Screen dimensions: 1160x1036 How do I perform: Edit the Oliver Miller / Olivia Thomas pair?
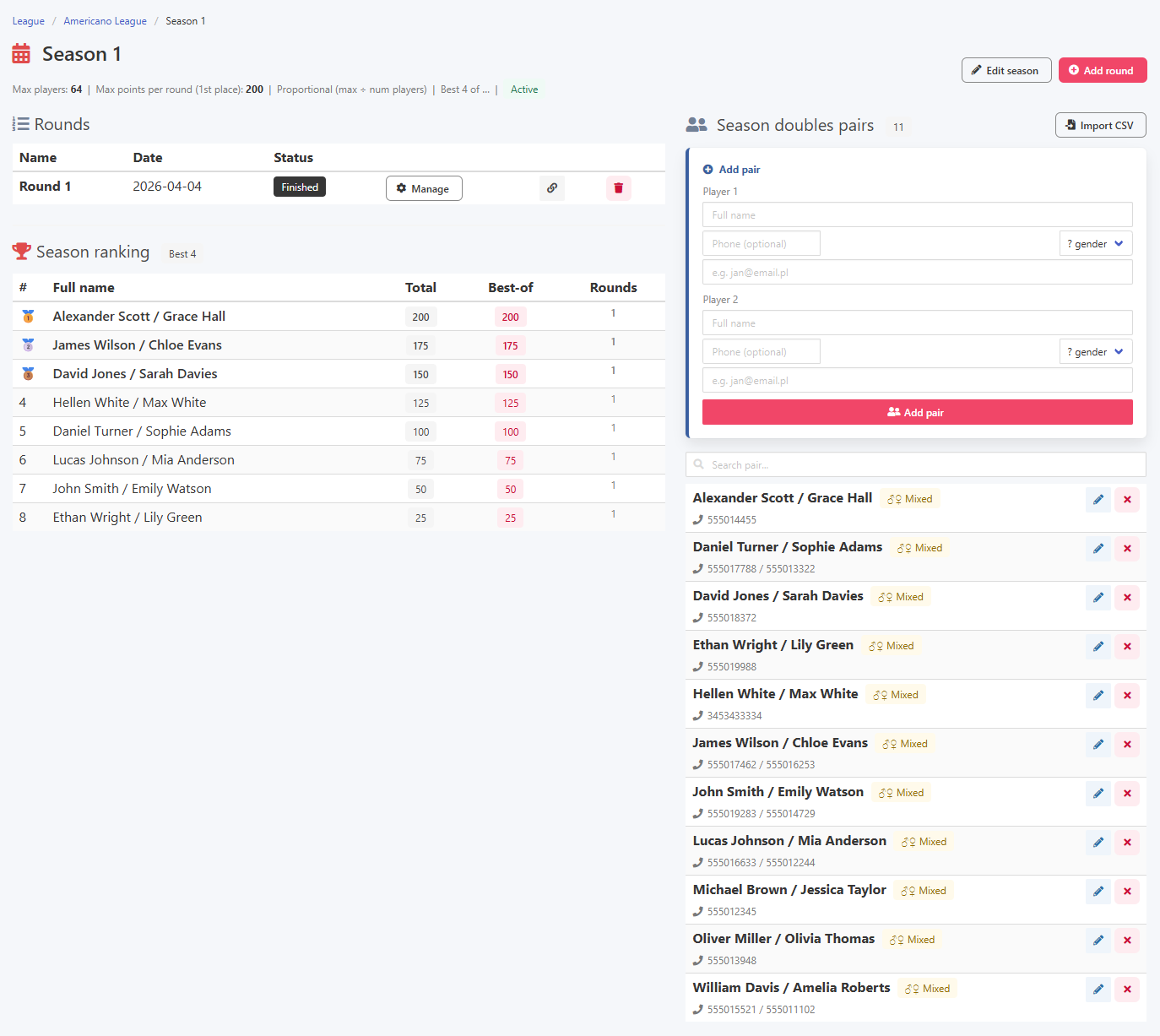[1098, 941]
